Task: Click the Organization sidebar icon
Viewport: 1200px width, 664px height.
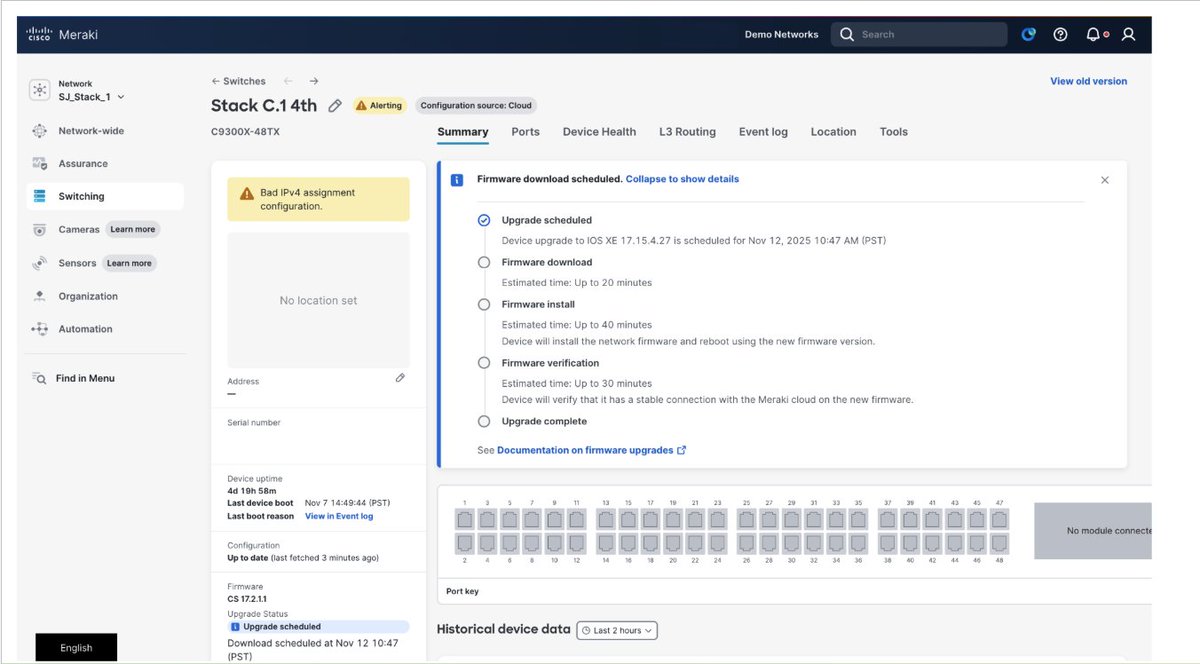Action: tap(38, 296)
